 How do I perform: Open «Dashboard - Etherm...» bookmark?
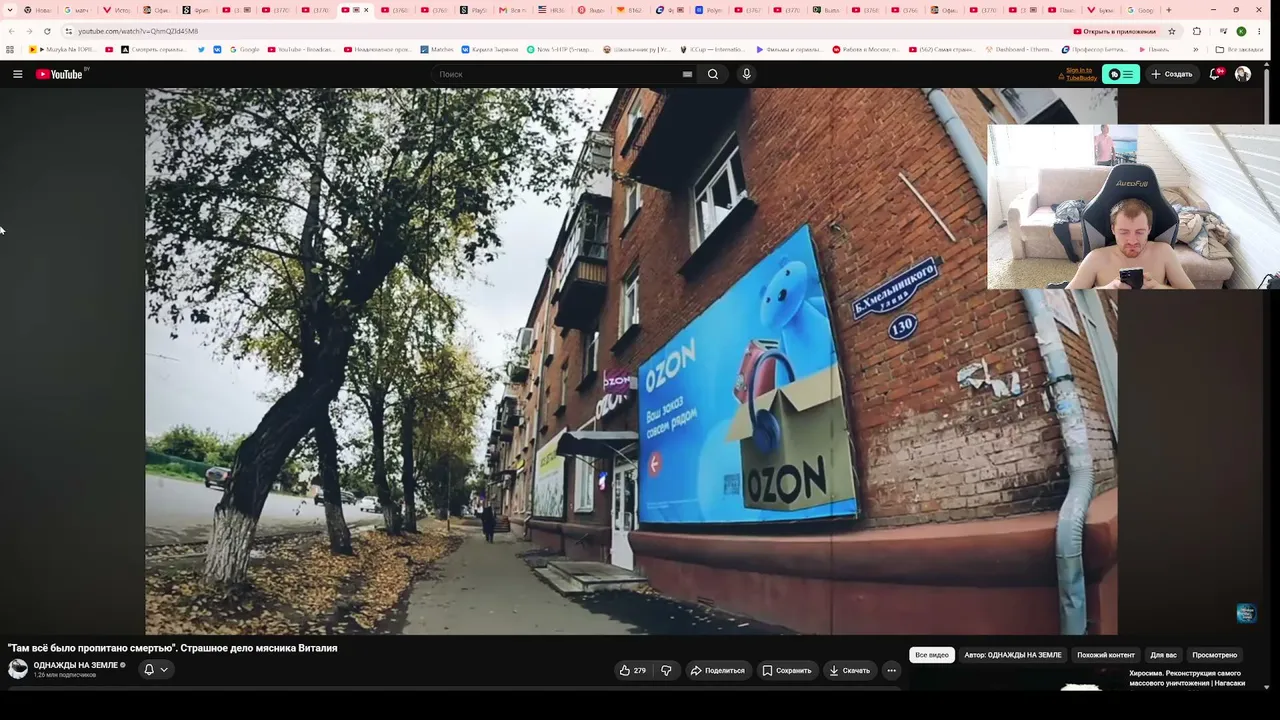[x=1020, y=49]
